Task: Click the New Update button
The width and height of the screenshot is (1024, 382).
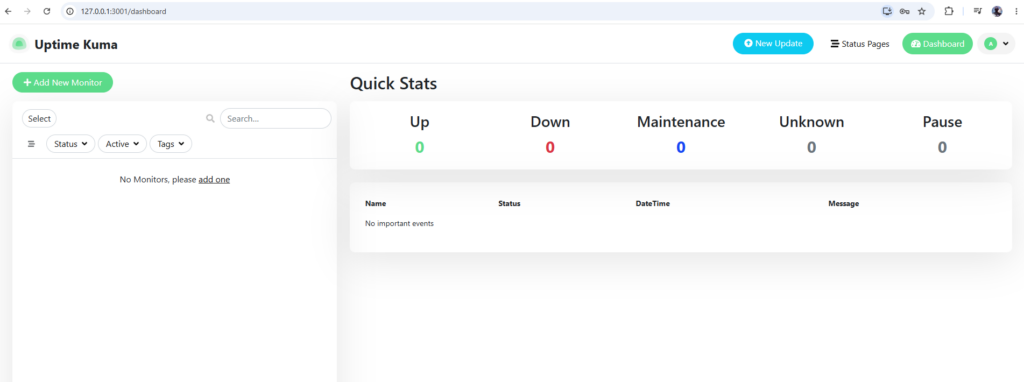Action: pyautogui.click(x=773, y=44)
